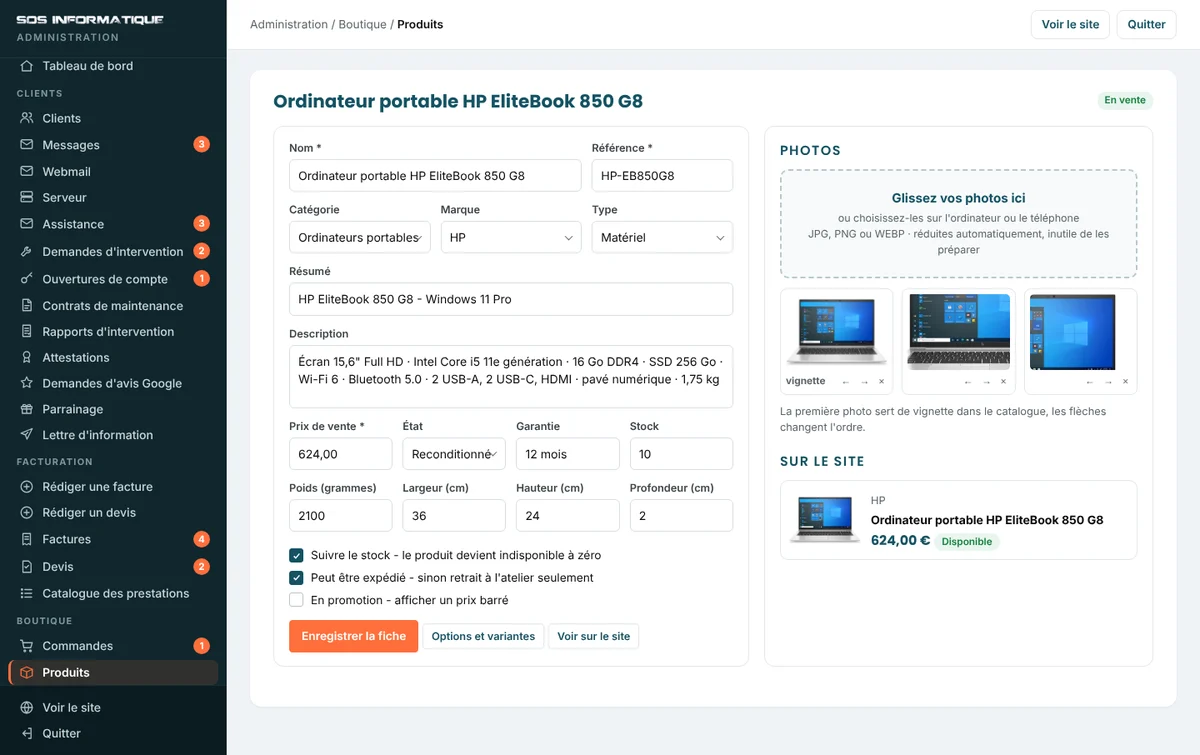Image resolution: width=1200 pixels, height=755 pixels.
Task: Open the Type dropdown showing Matériel
Action: tap(662, 237)
